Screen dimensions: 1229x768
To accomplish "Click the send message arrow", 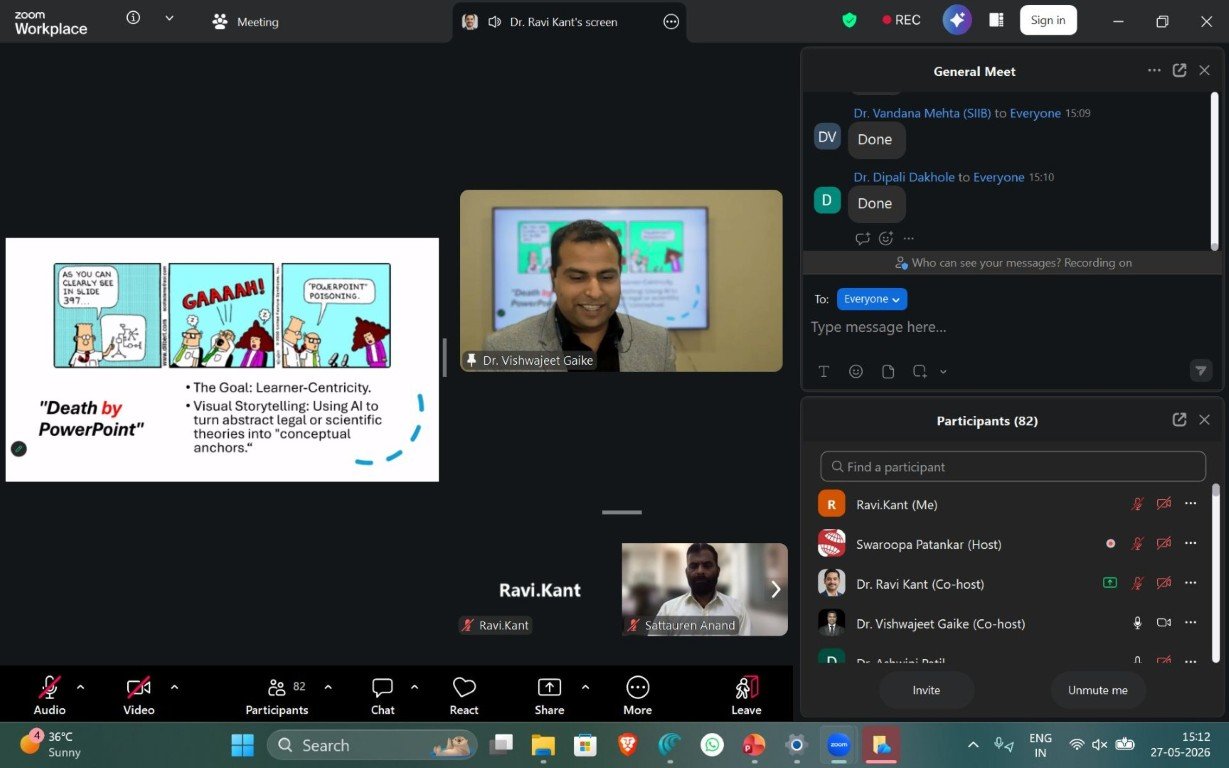I will (1201, 371).
